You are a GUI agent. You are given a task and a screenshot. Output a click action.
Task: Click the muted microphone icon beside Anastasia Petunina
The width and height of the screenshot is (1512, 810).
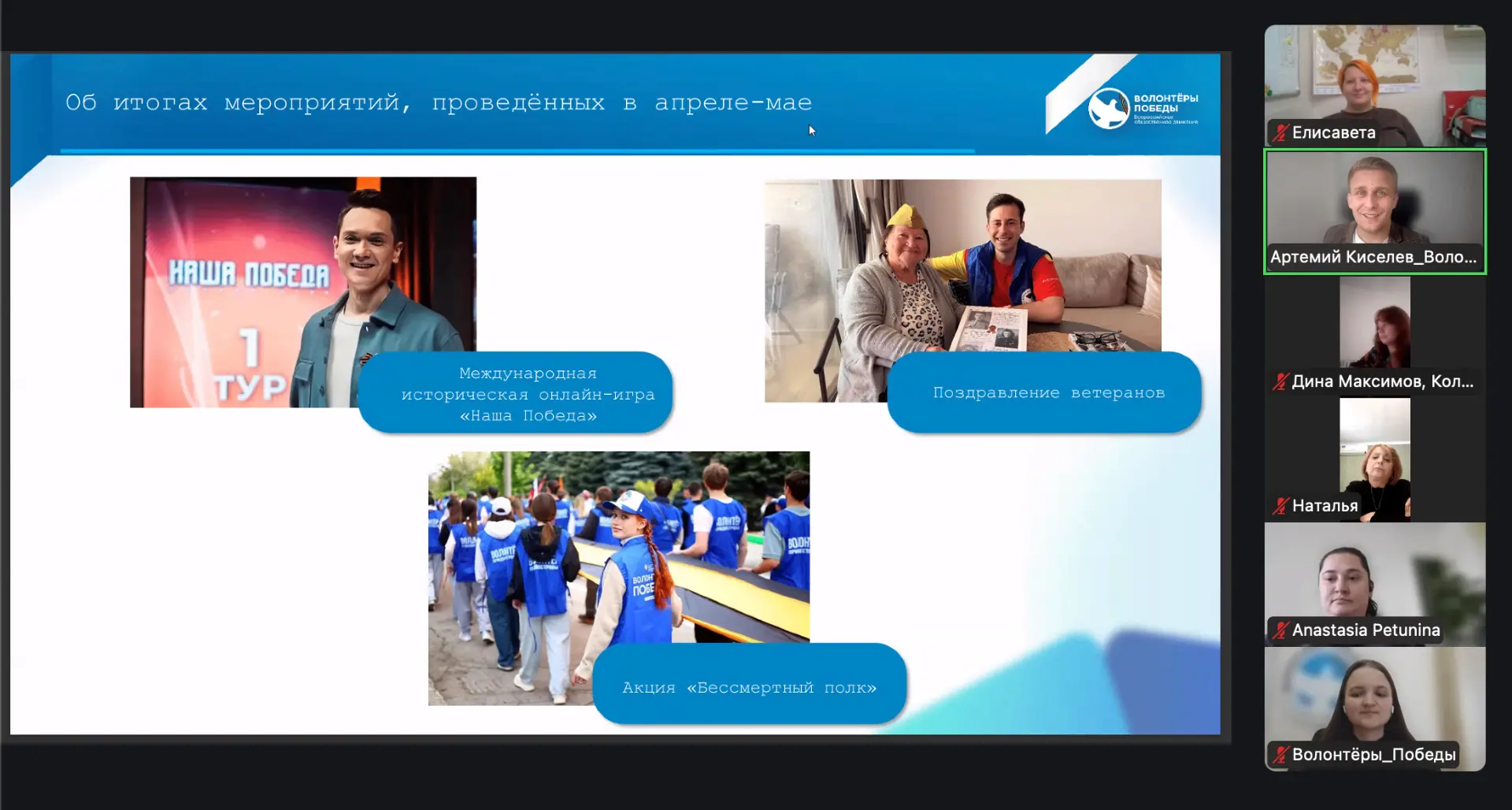tap(1280, 630)
